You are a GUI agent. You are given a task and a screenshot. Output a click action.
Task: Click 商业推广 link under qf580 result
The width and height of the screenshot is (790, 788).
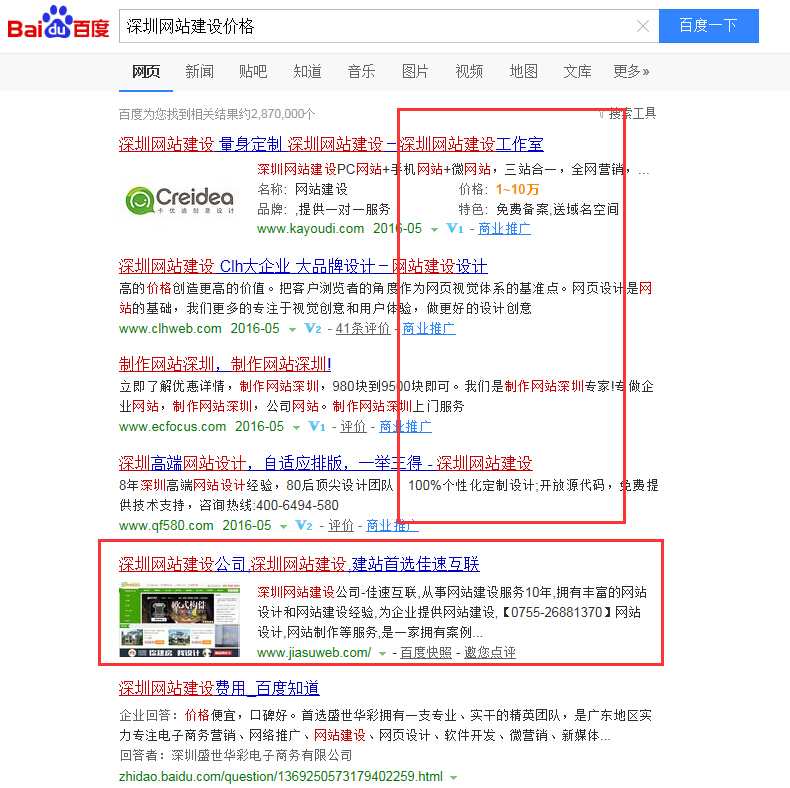392,526
